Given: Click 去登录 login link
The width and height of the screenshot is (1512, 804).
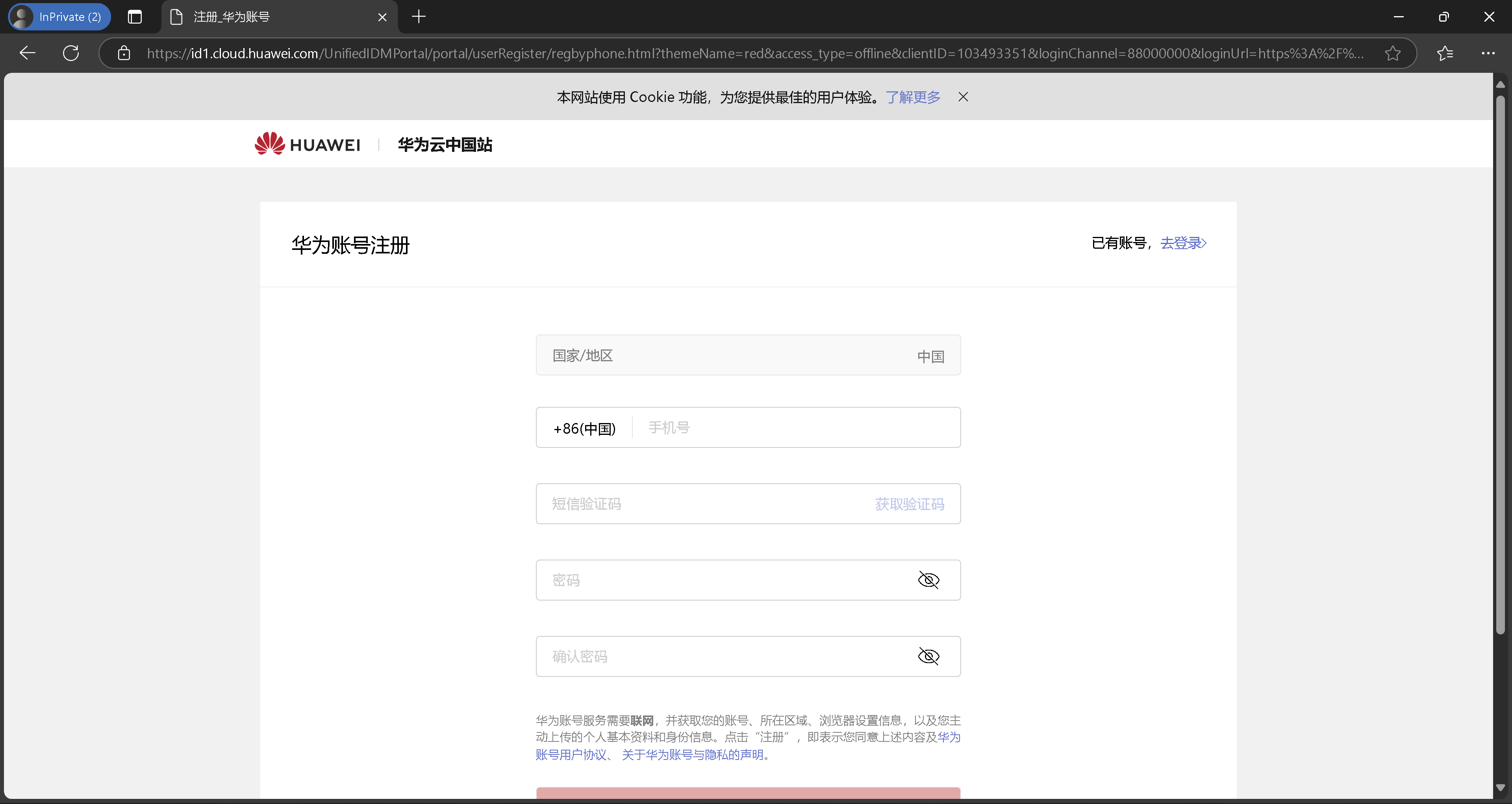Looking at the screenshot, I should pyautogui.click(x=1183, y=243).
